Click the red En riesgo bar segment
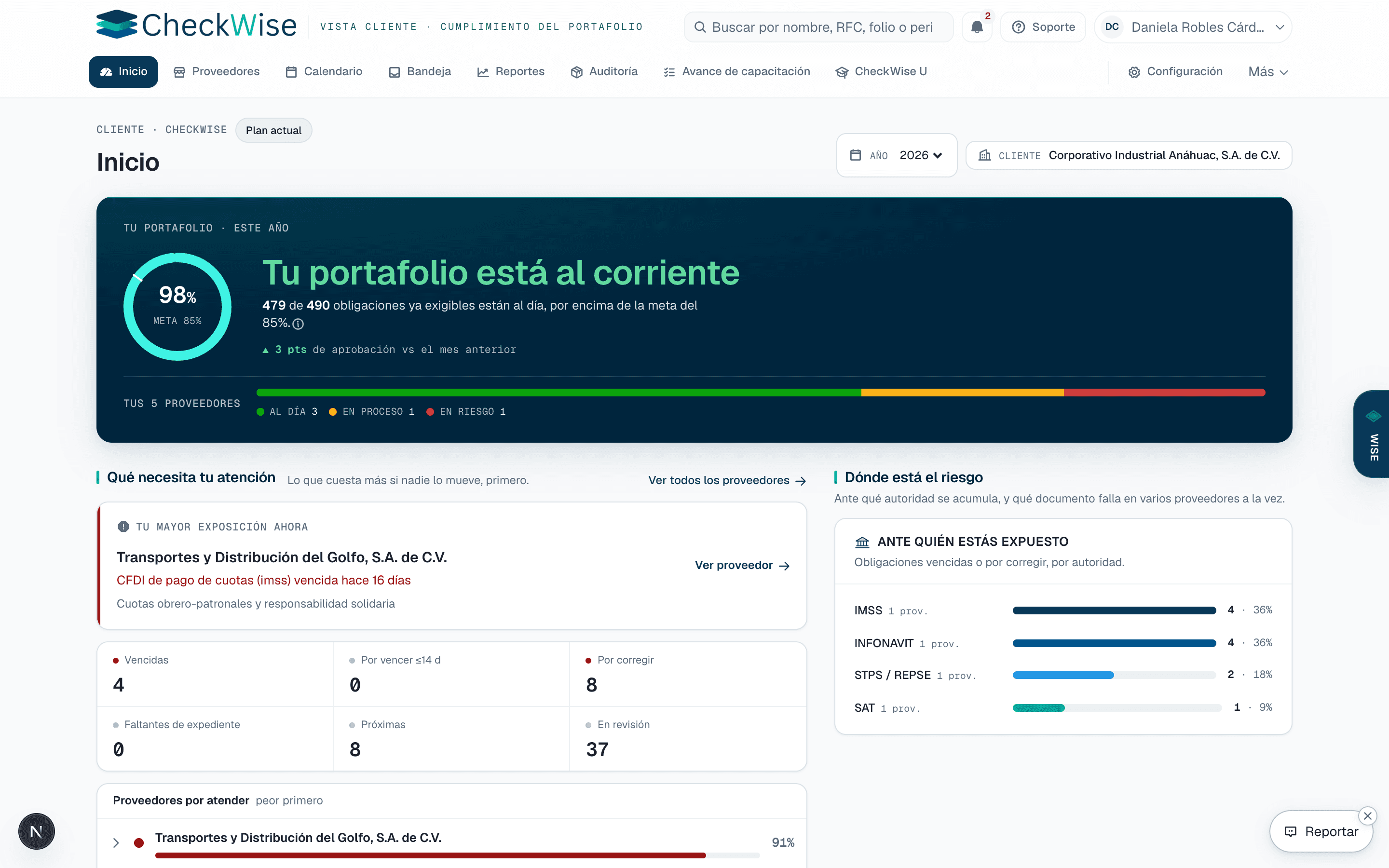The image size is (1389, 868). coord(1165,393)
